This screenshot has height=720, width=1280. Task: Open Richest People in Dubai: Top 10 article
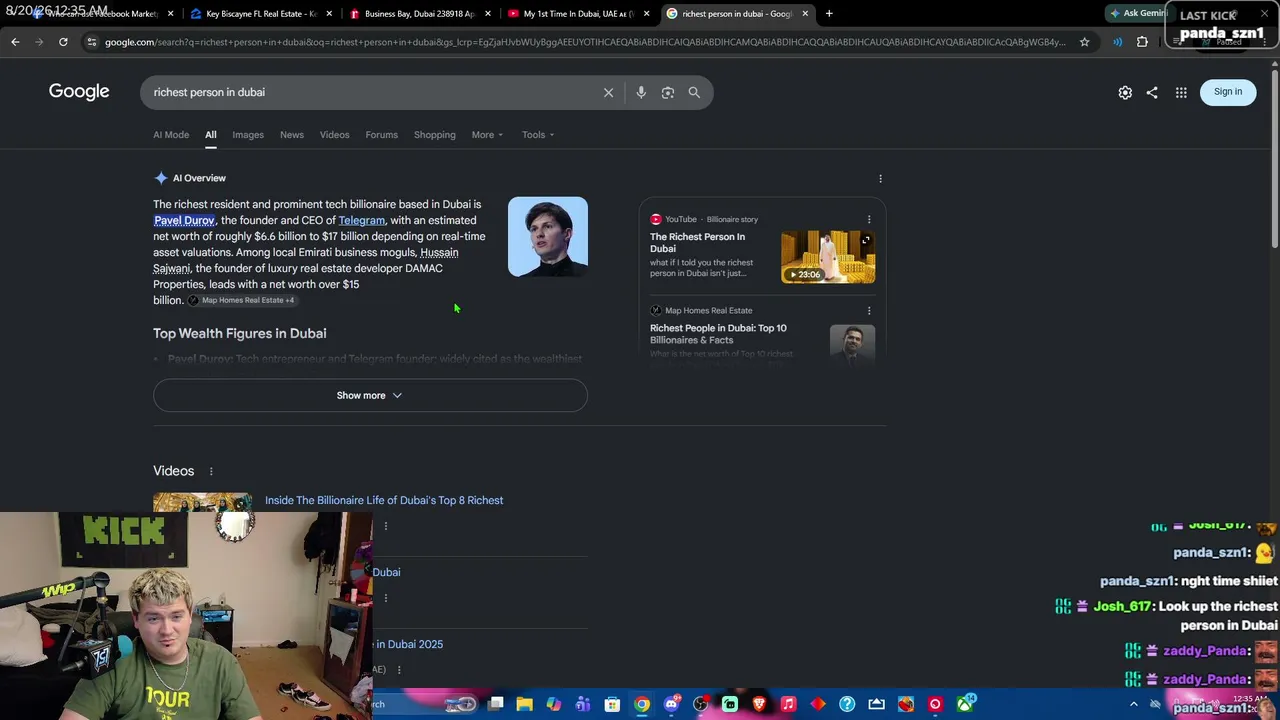[718, 334]
